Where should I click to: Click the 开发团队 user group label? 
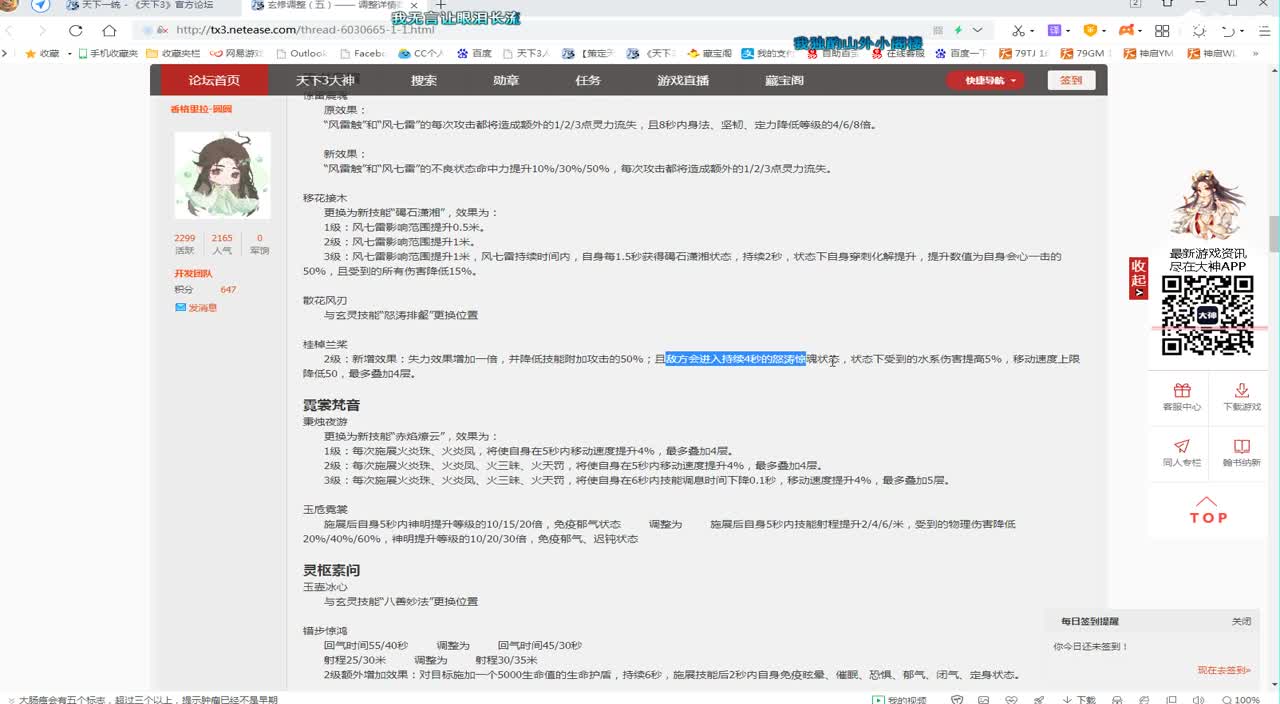tap(193, 273)
